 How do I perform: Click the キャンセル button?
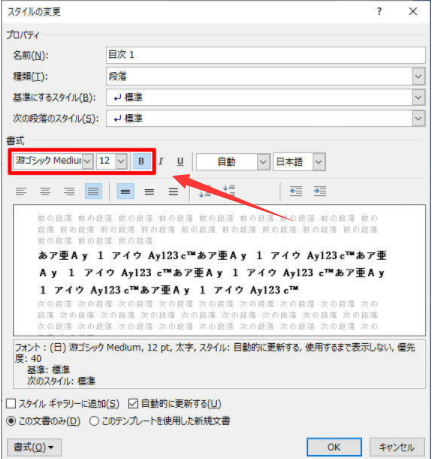(x=397, y=447)
